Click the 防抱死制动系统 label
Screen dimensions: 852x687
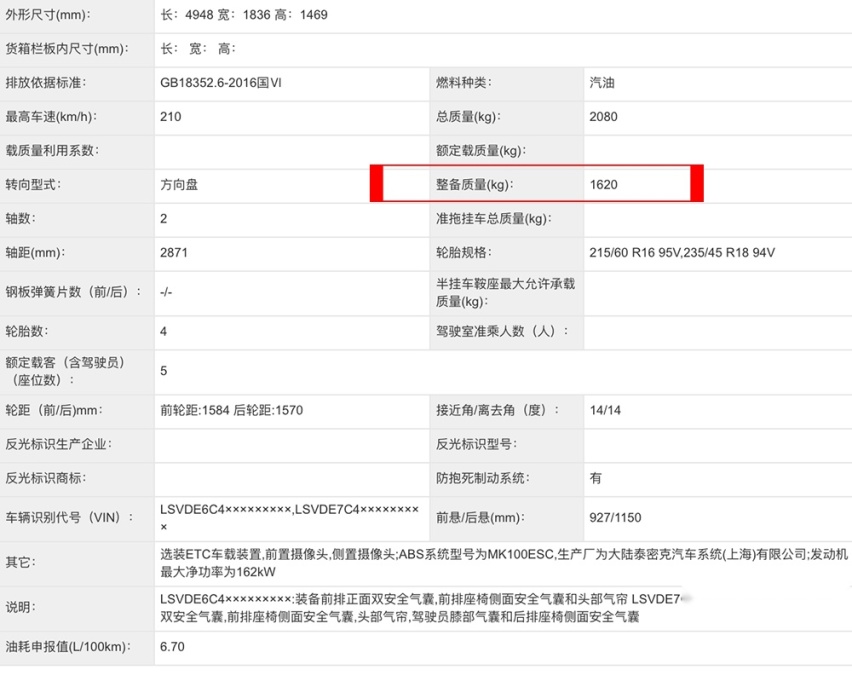point(483,478)
